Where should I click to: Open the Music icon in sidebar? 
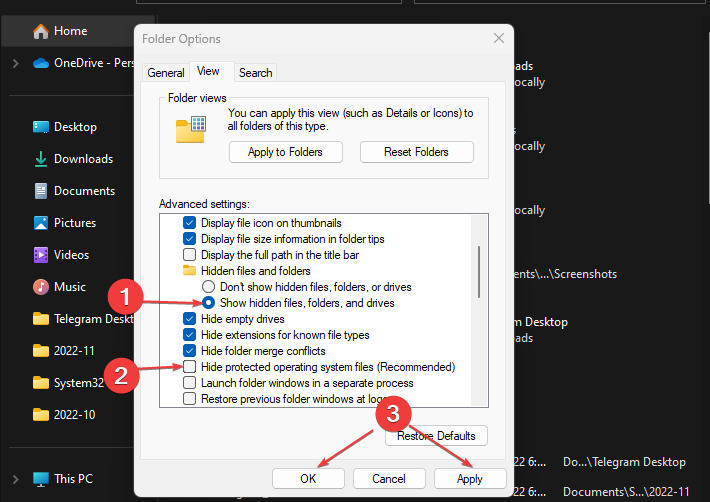41,287
